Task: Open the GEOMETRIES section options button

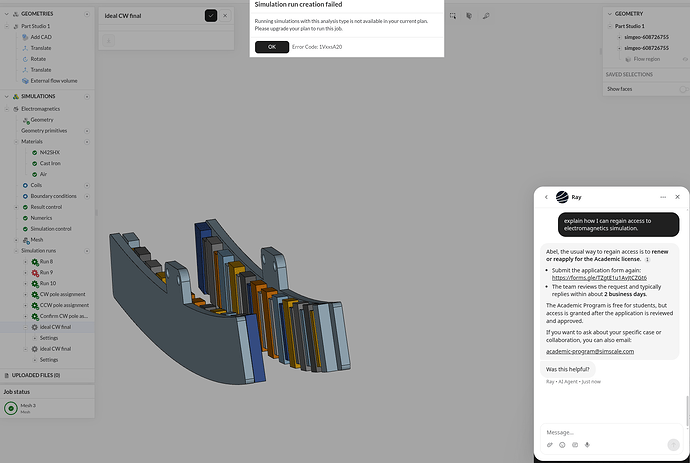Action: point(87,14)
